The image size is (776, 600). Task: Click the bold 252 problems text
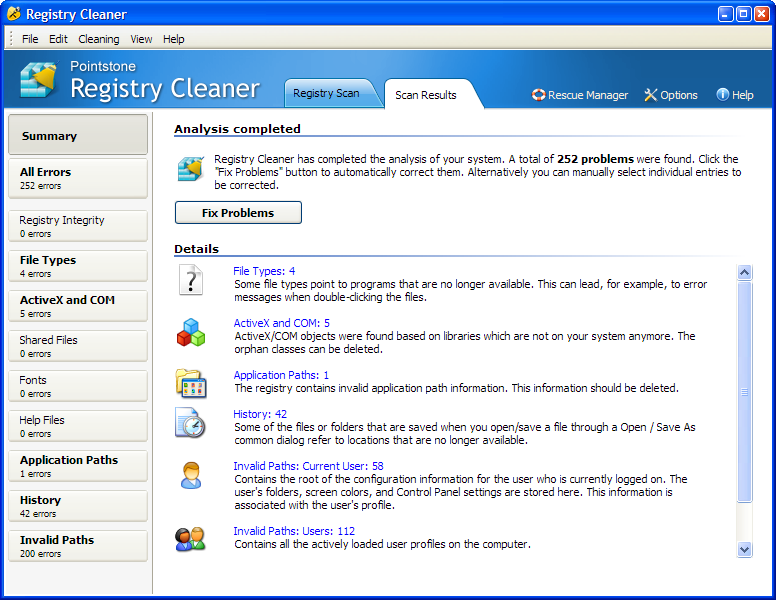[595, 159]
